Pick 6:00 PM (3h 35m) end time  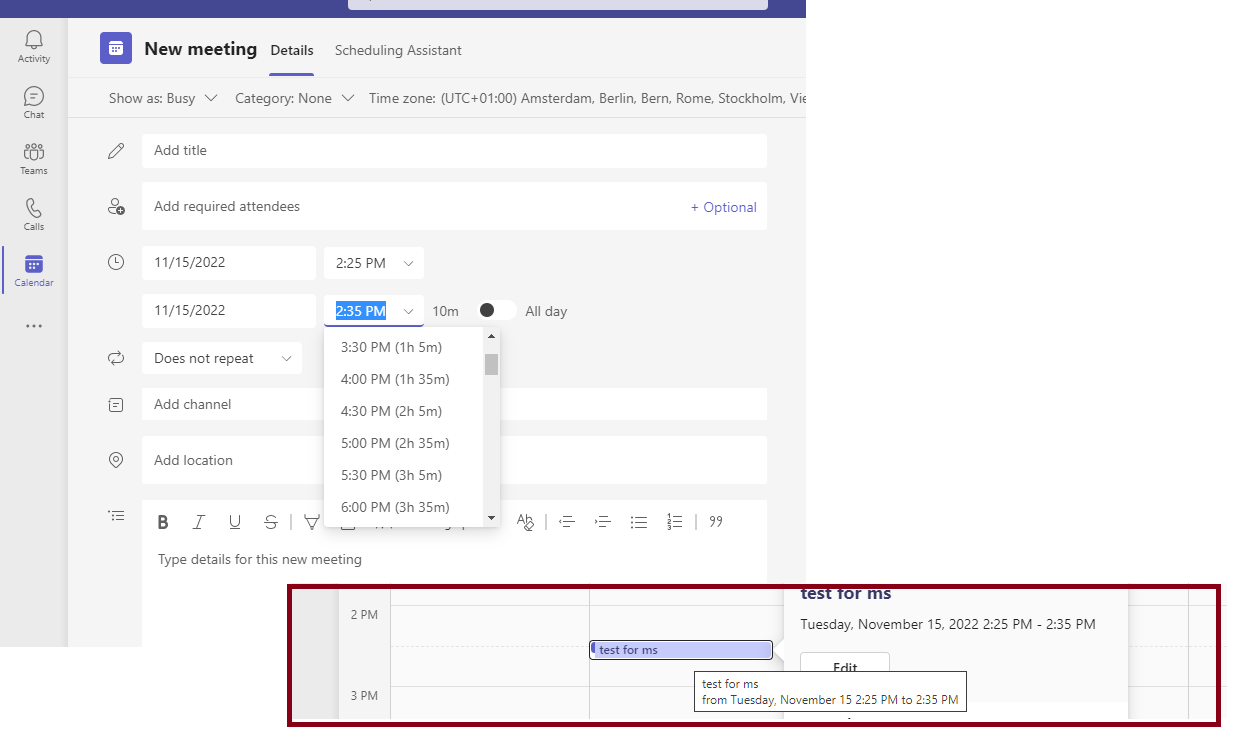pos(404,507)
